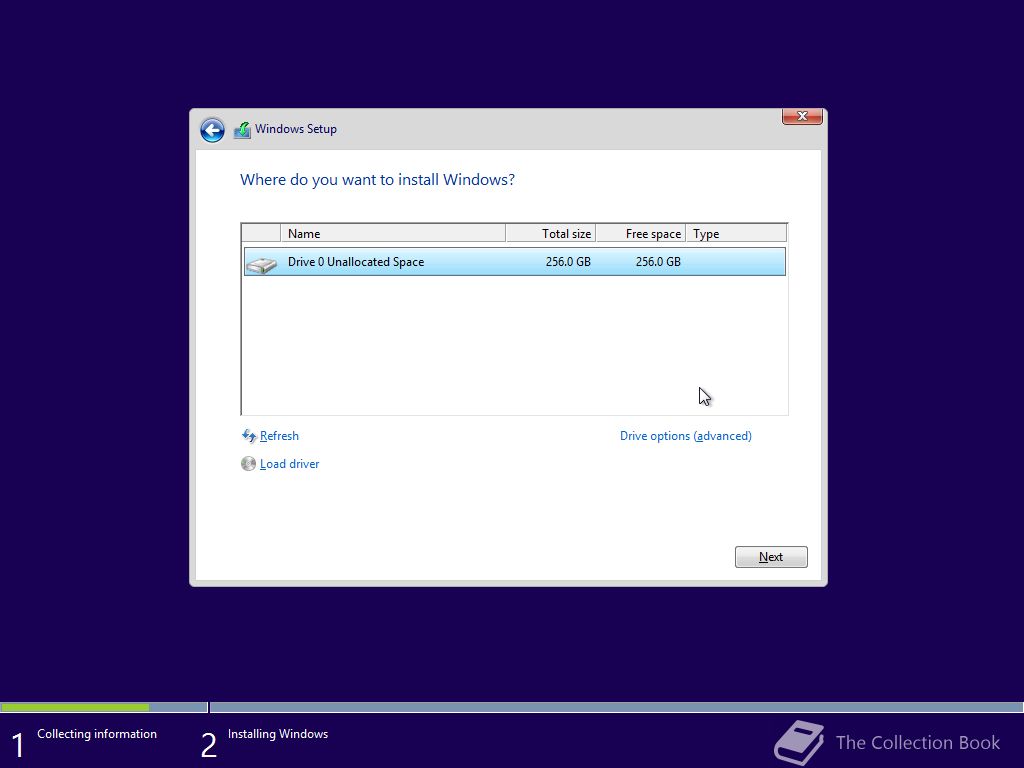Click the Type column header
This screenshot has width=1024, height=768.
[x=736, y=233]
